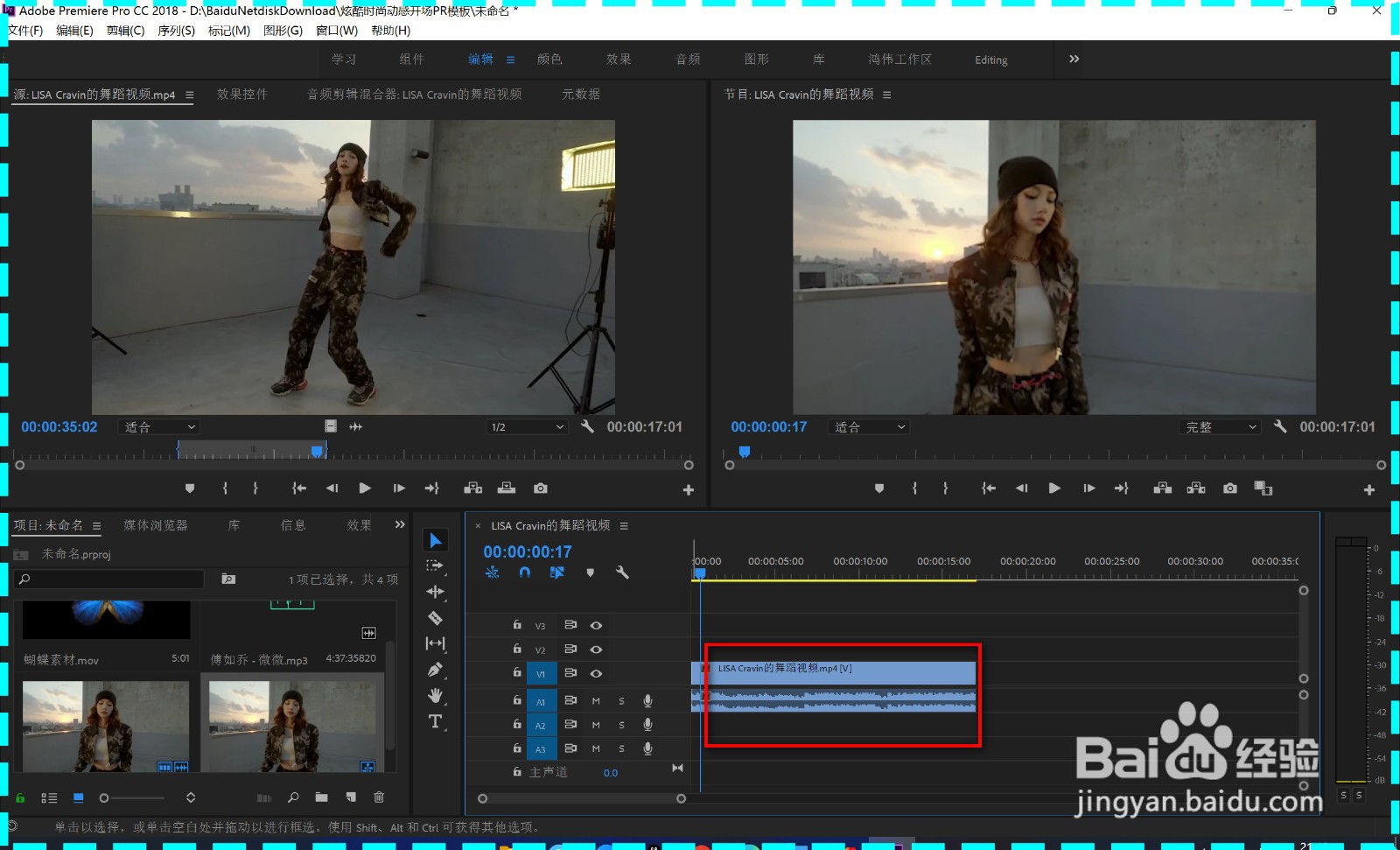
Task: Switch to the 颜色 workspace tab
Action: click(x=549, y=60)
